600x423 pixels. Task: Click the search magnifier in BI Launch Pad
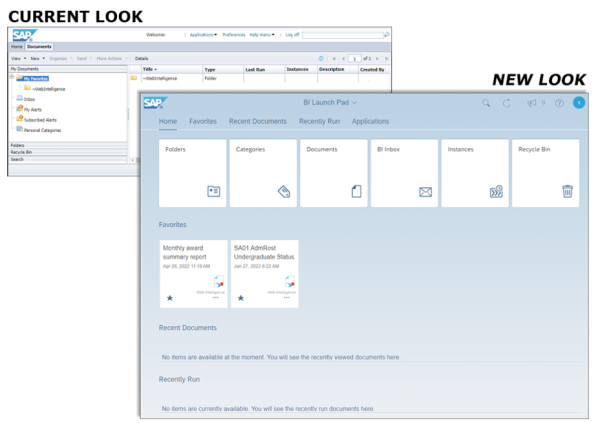pos(486,103)
